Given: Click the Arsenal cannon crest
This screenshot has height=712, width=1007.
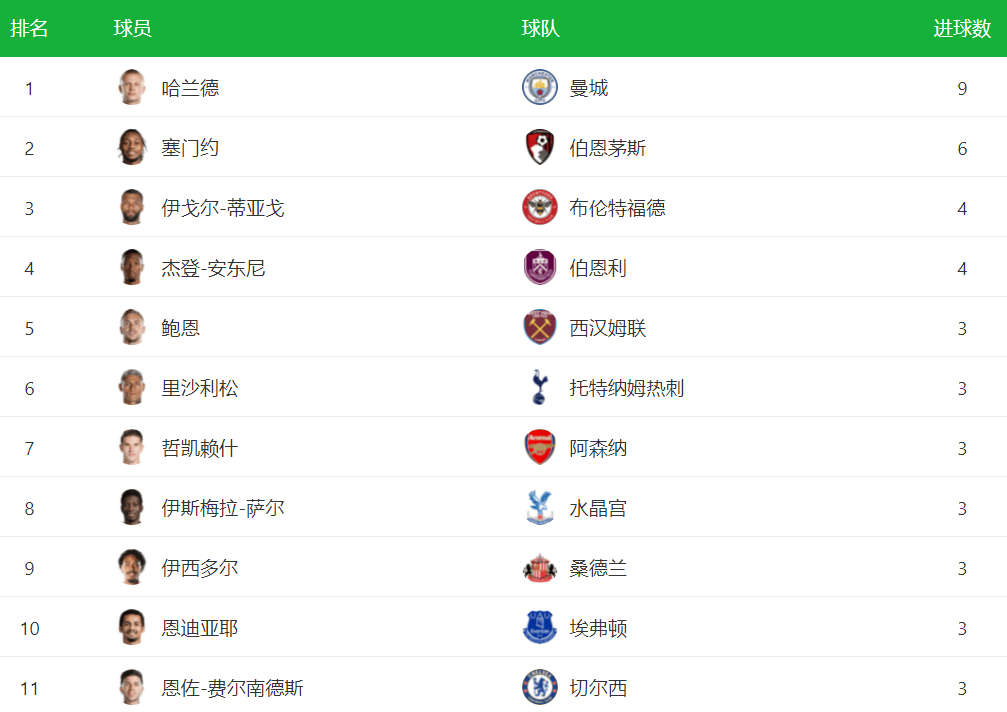Looking at the screenshot, I should (x=539, y=448).
